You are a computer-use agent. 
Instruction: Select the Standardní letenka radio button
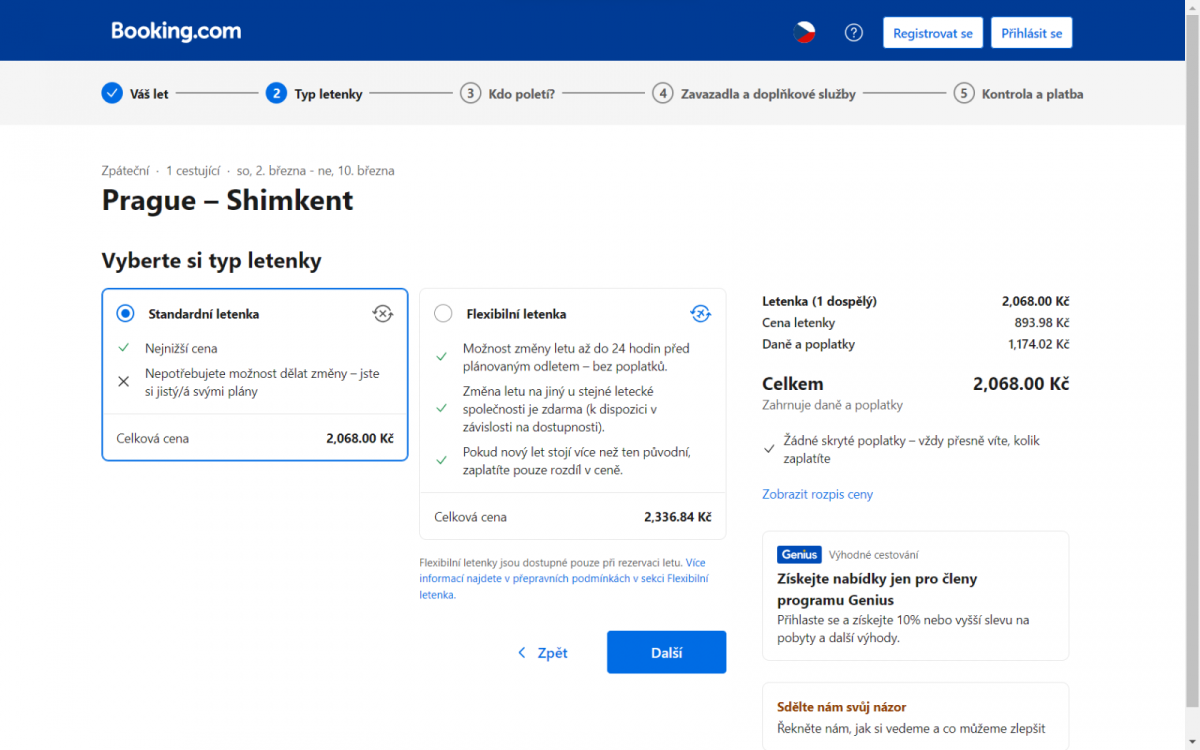(x=125, y=314)
